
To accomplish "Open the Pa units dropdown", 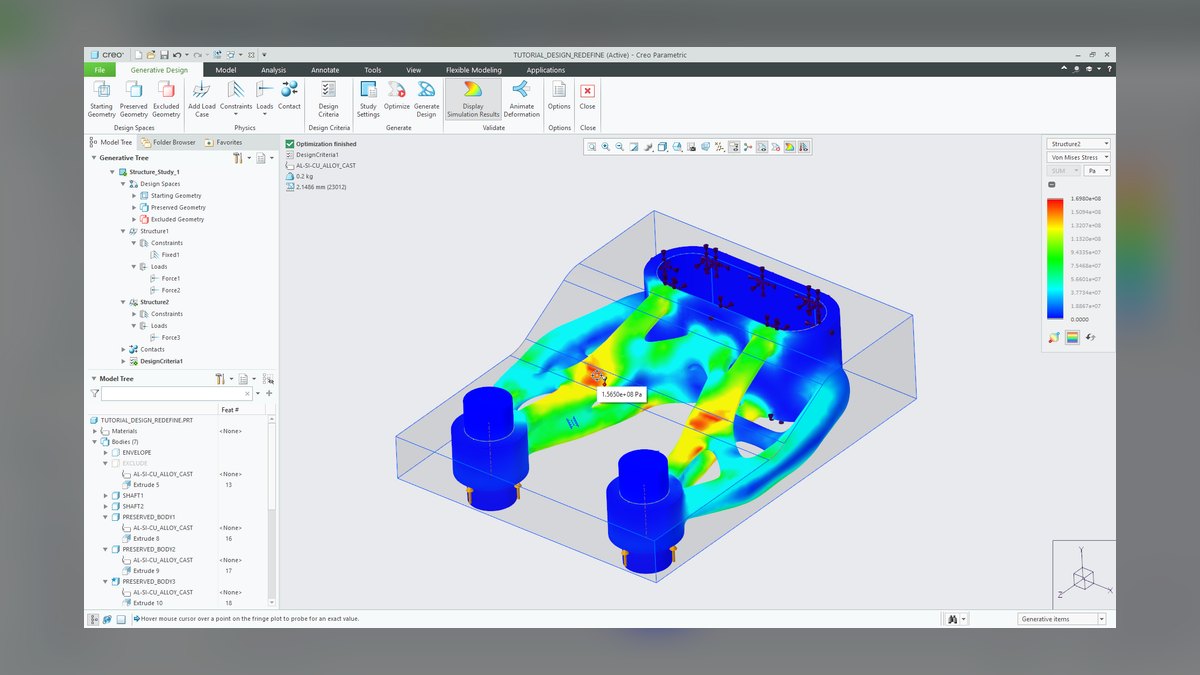I will 1098,171.
